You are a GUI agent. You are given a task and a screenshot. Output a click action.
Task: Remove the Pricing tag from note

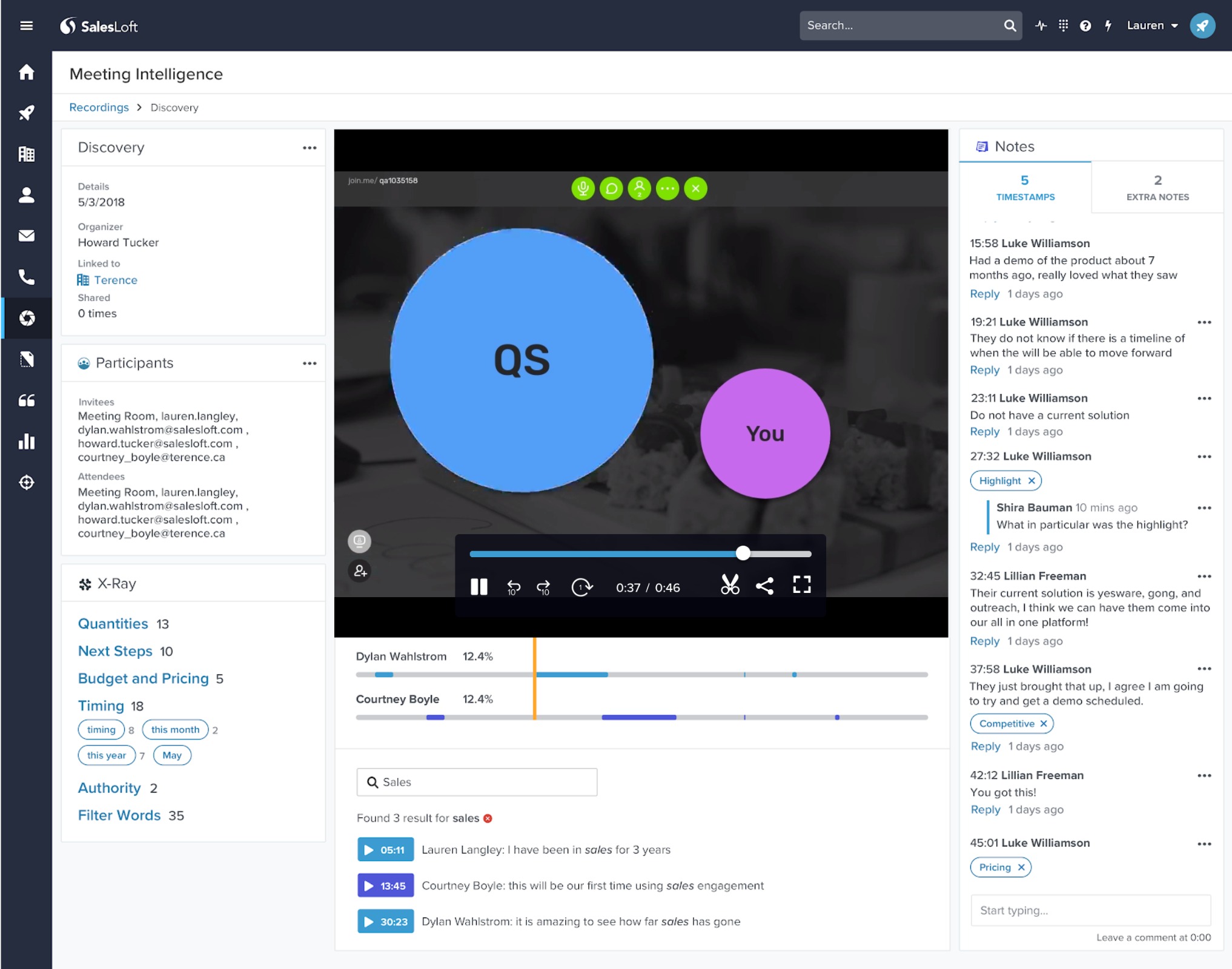[1021, 867]
